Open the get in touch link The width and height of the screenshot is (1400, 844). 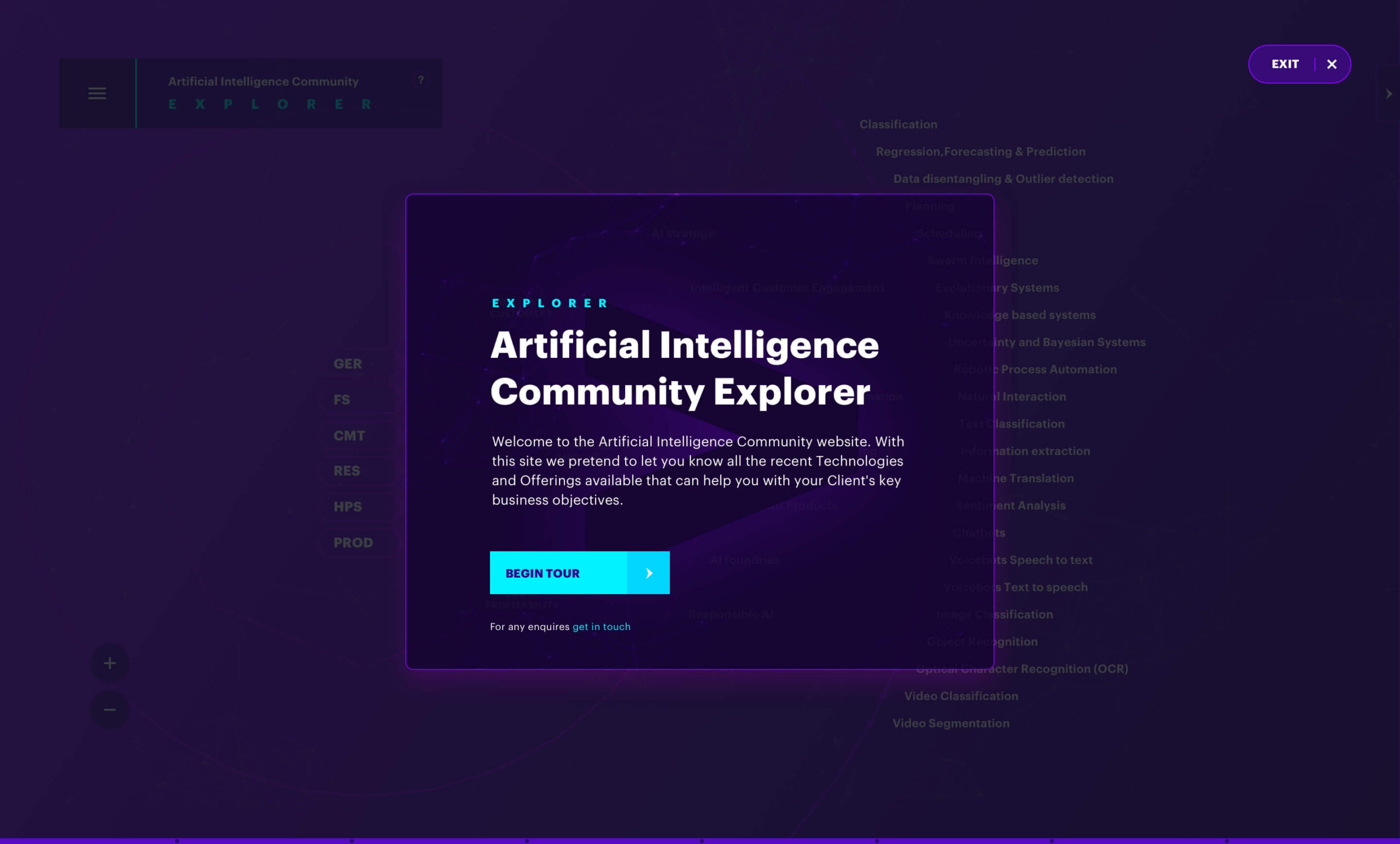click(x=601, y=626)
